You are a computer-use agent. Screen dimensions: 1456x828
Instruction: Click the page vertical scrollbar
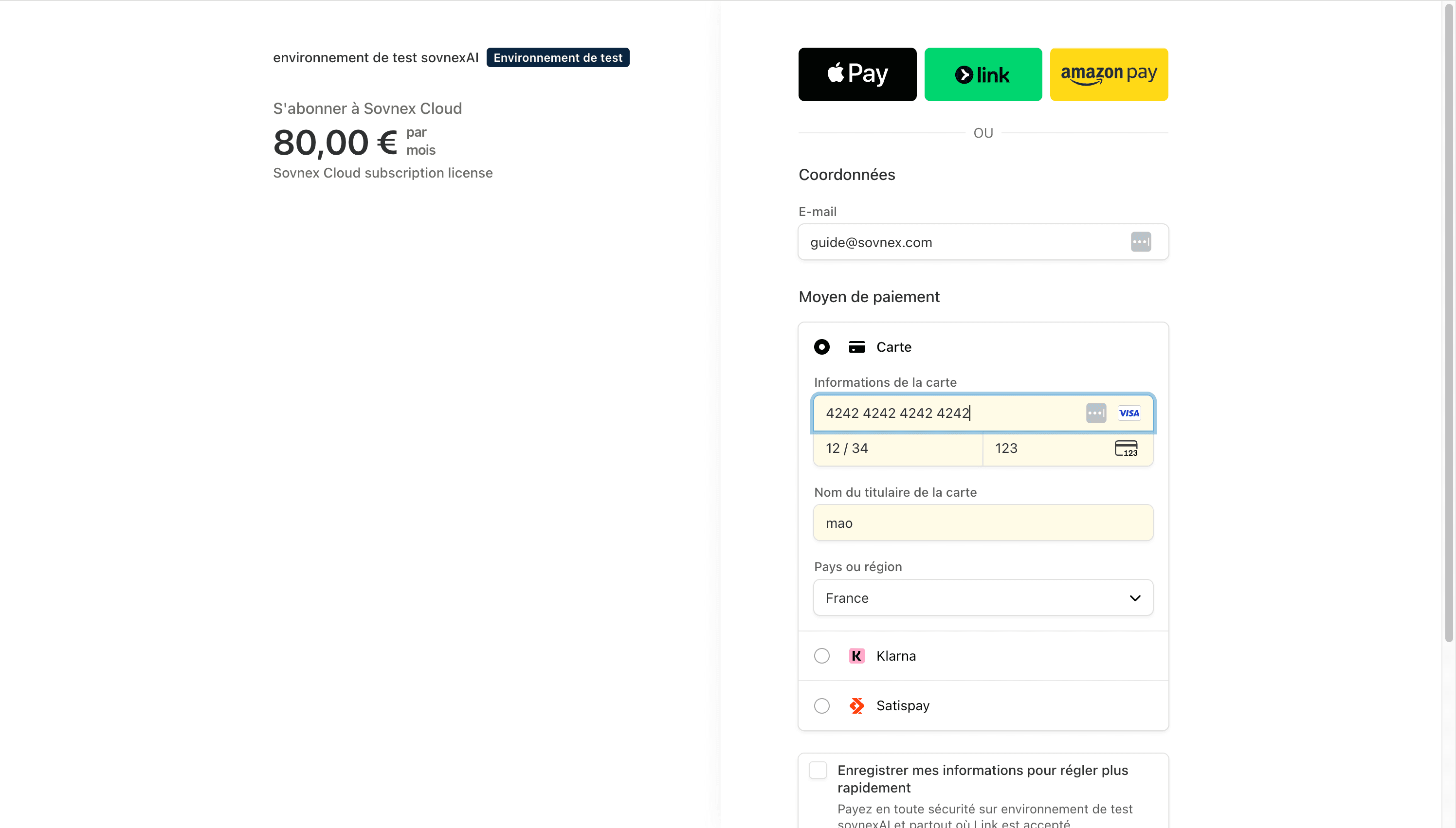pyautogui.click(x=1449, y=324)
